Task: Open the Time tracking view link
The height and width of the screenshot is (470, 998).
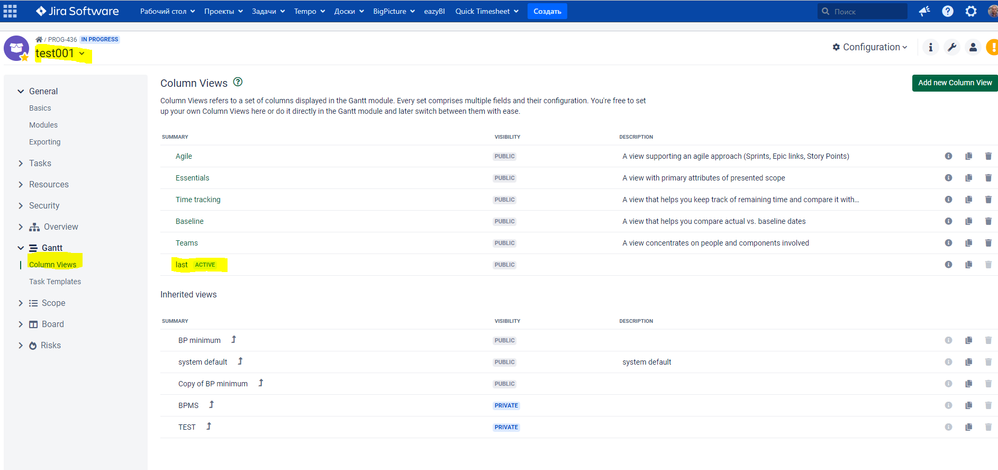Action: point(198,199)
